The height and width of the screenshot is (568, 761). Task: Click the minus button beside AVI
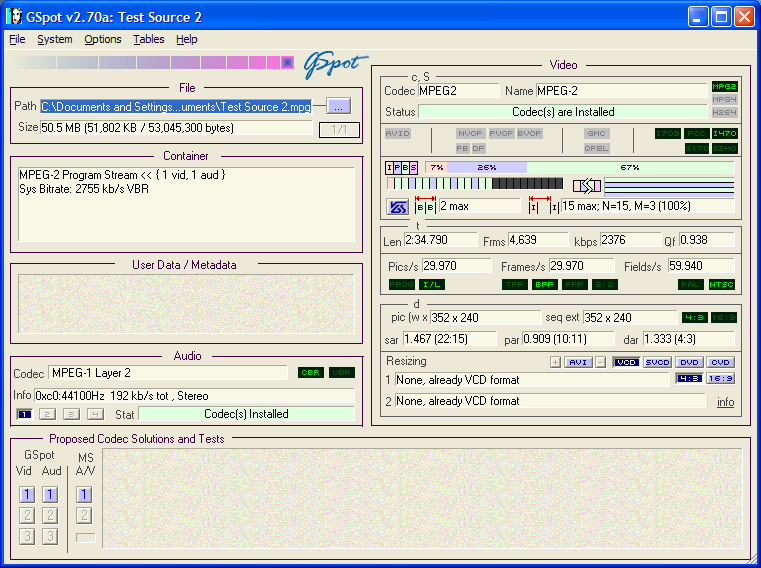tap(600, 362)
